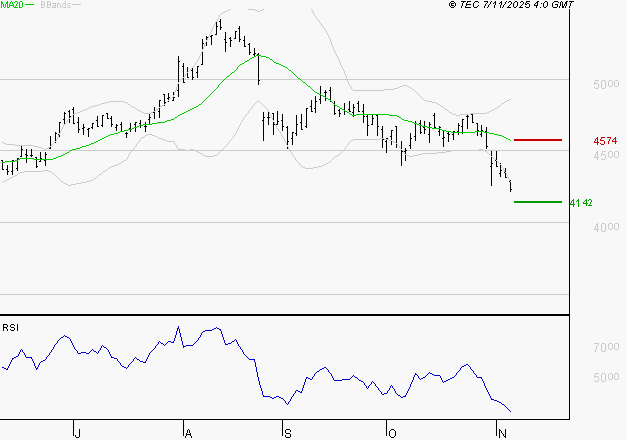Click the N month axis label
The width and height of the screenshot is (627, 440).
pos(502,433)
